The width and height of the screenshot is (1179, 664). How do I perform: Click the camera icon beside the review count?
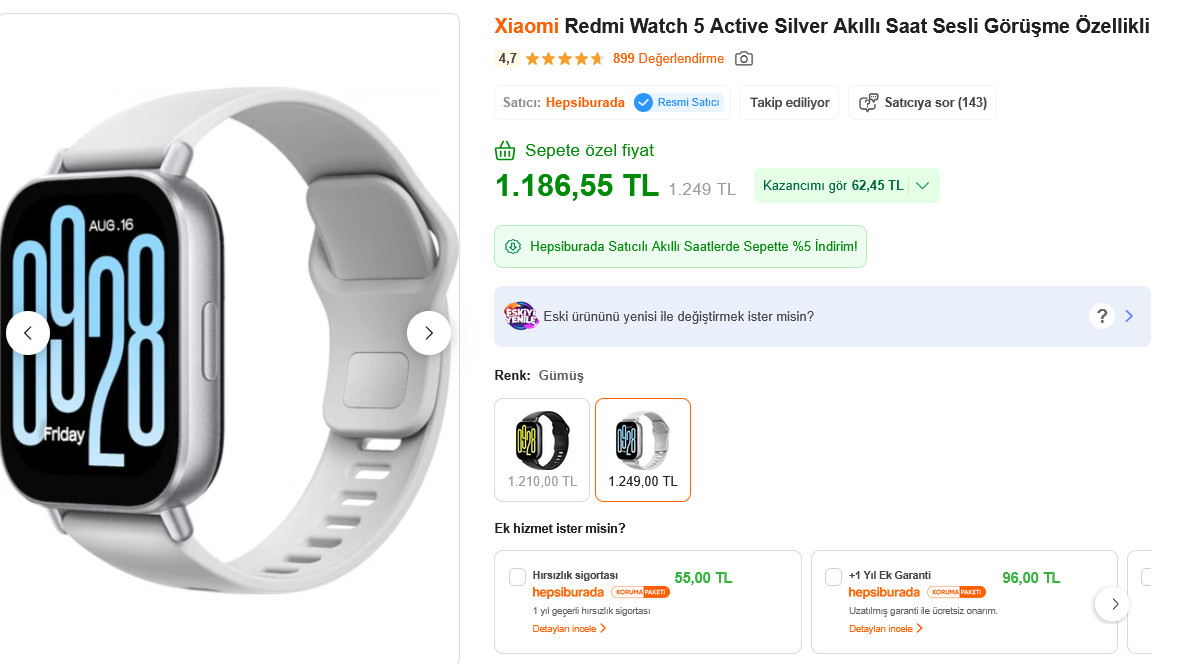[743, 59]
